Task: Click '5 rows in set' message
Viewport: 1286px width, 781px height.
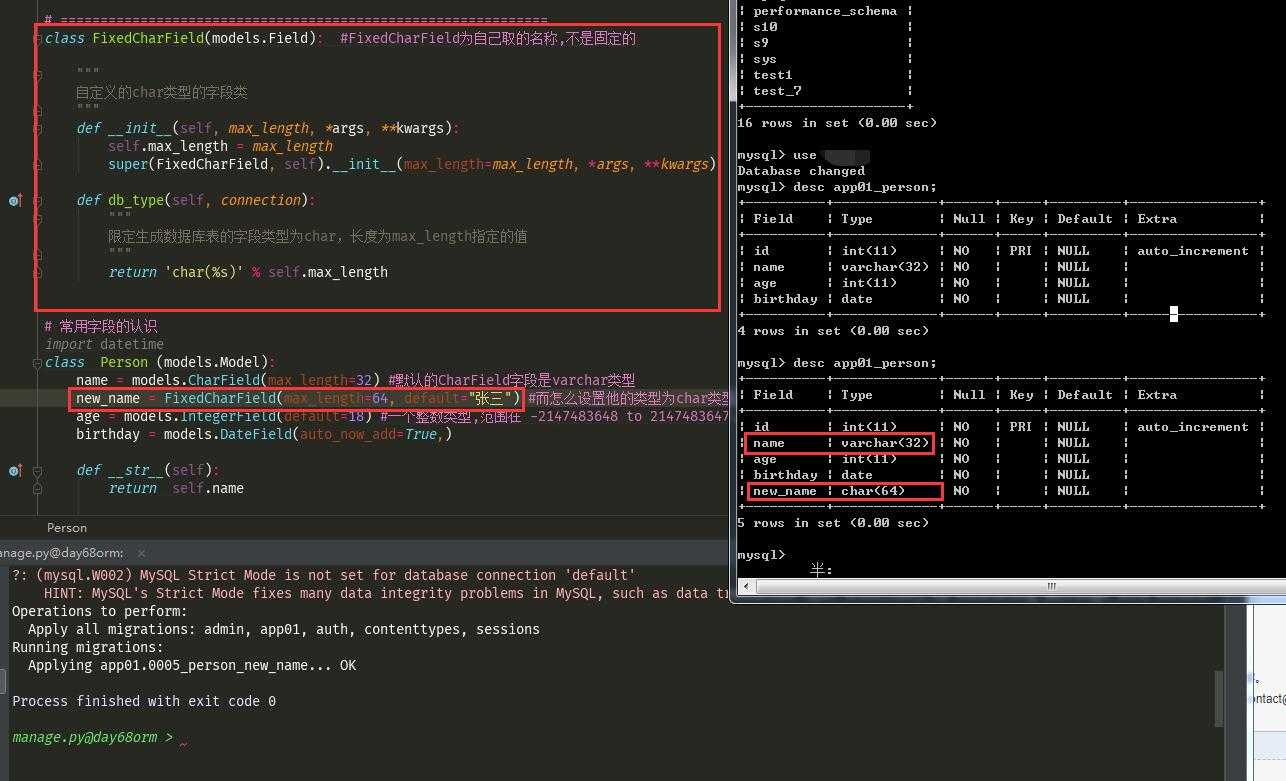Action: [833, 523]
